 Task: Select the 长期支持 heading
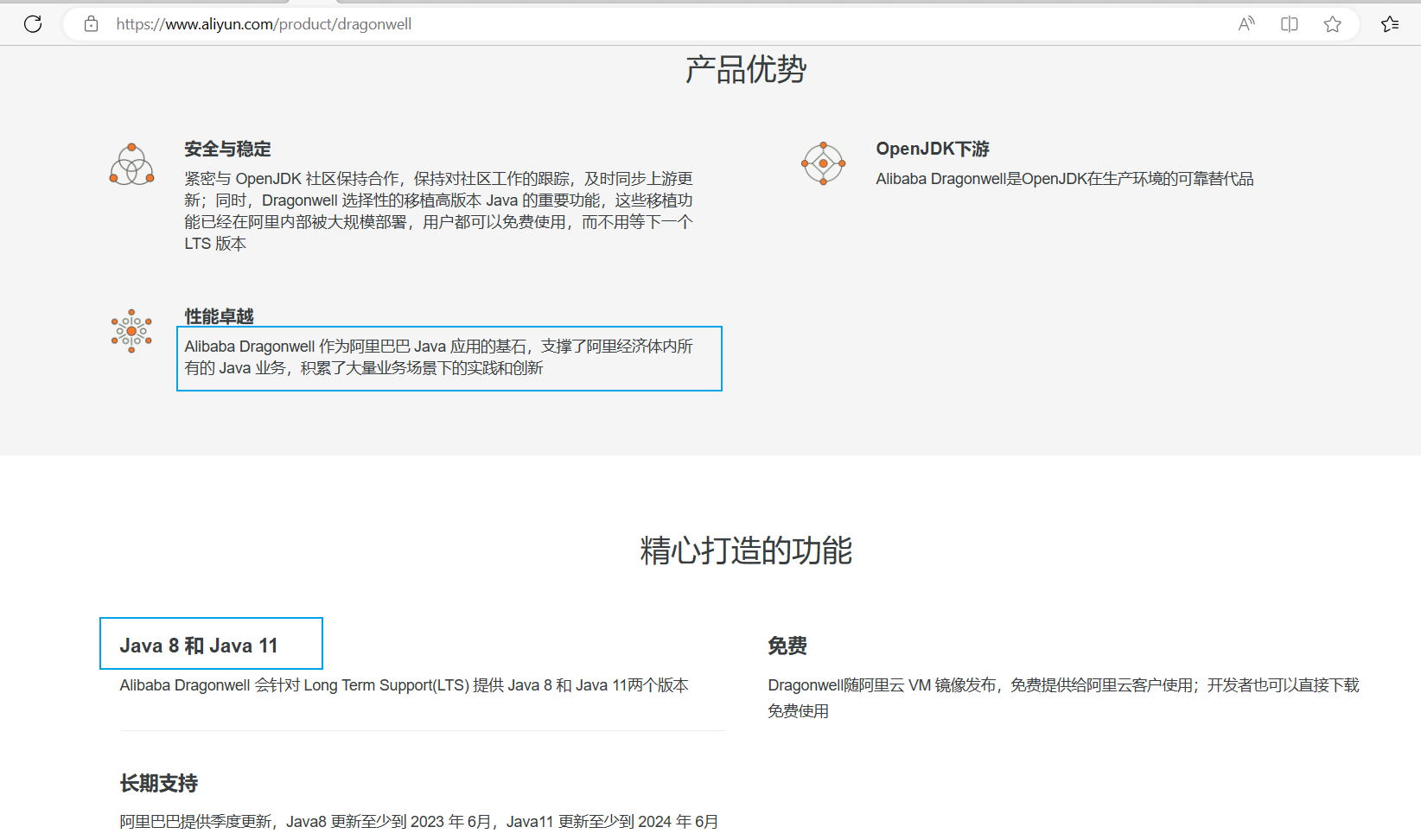(159, 784)
